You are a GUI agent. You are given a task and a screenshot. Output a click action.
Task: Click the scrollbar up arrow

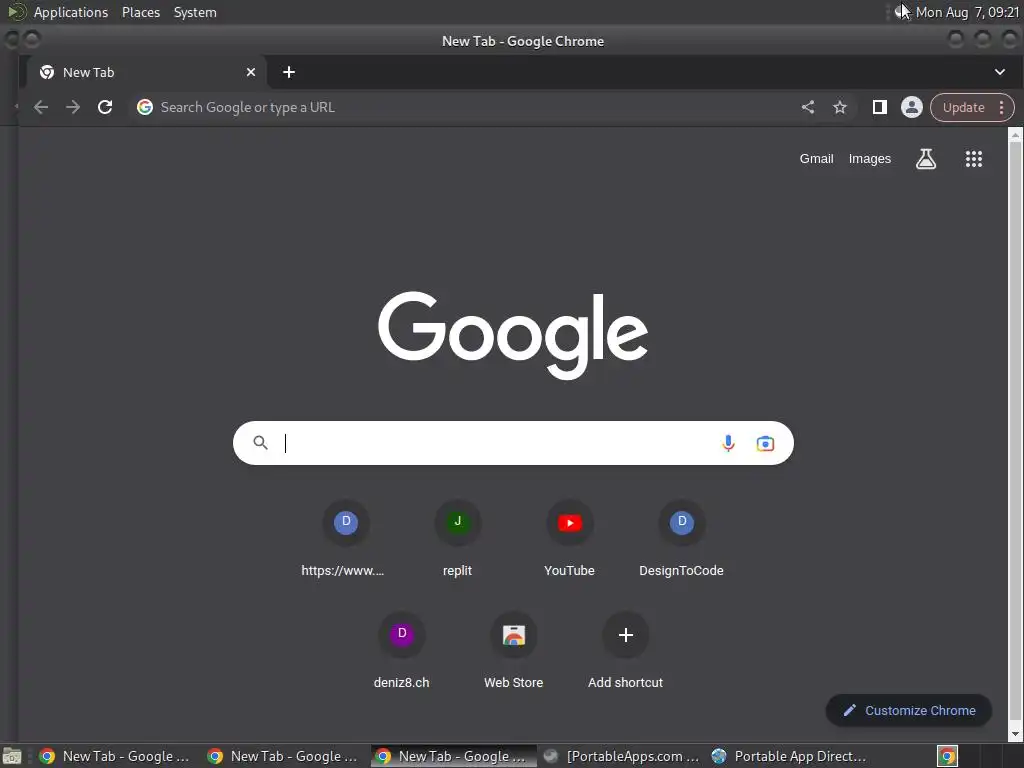[x=1015, y=135]
